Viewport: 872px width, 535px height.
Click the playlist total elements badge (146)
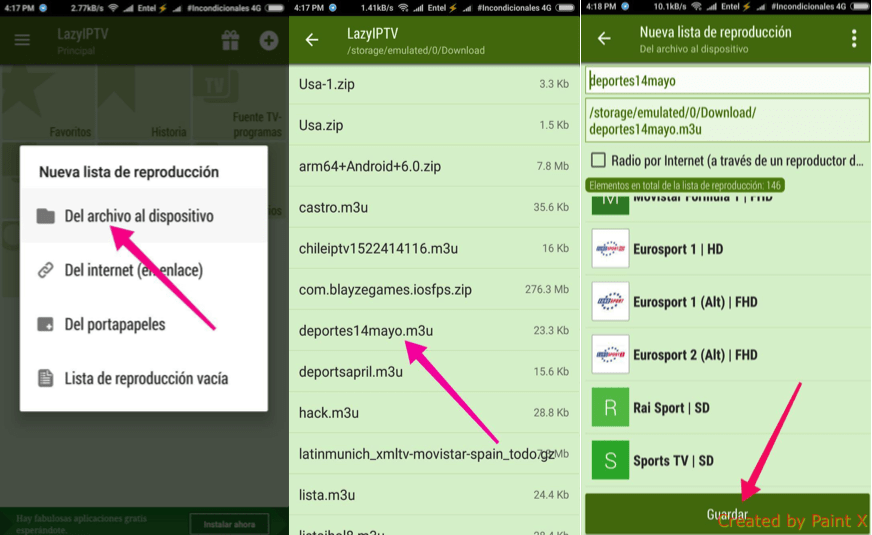[x=685, y=185]
